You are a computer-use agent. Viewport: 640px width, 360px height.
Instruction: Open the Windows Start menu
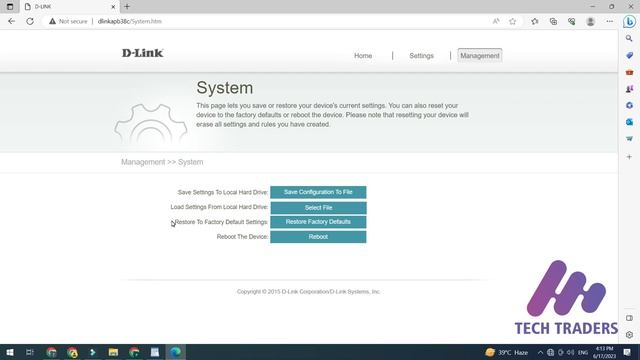(x=10, y=352)
